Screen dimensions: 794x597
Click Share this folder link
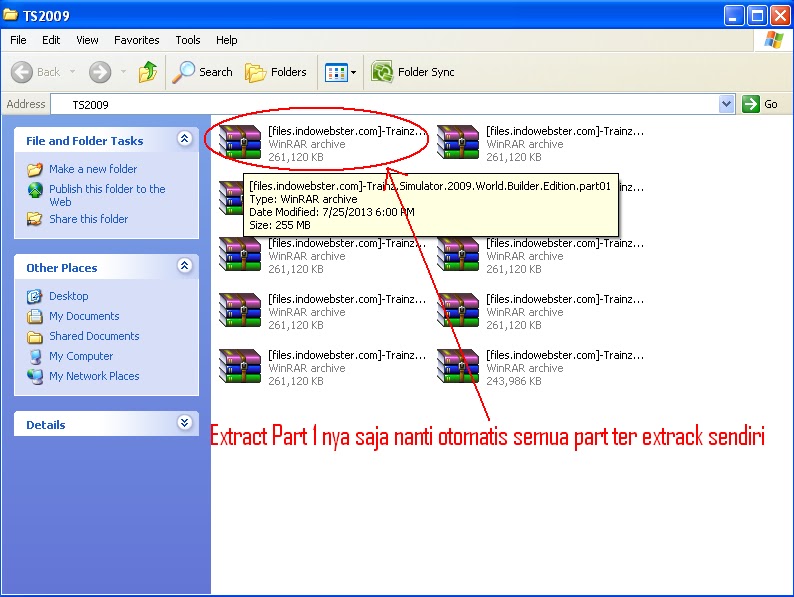(89, 219)
